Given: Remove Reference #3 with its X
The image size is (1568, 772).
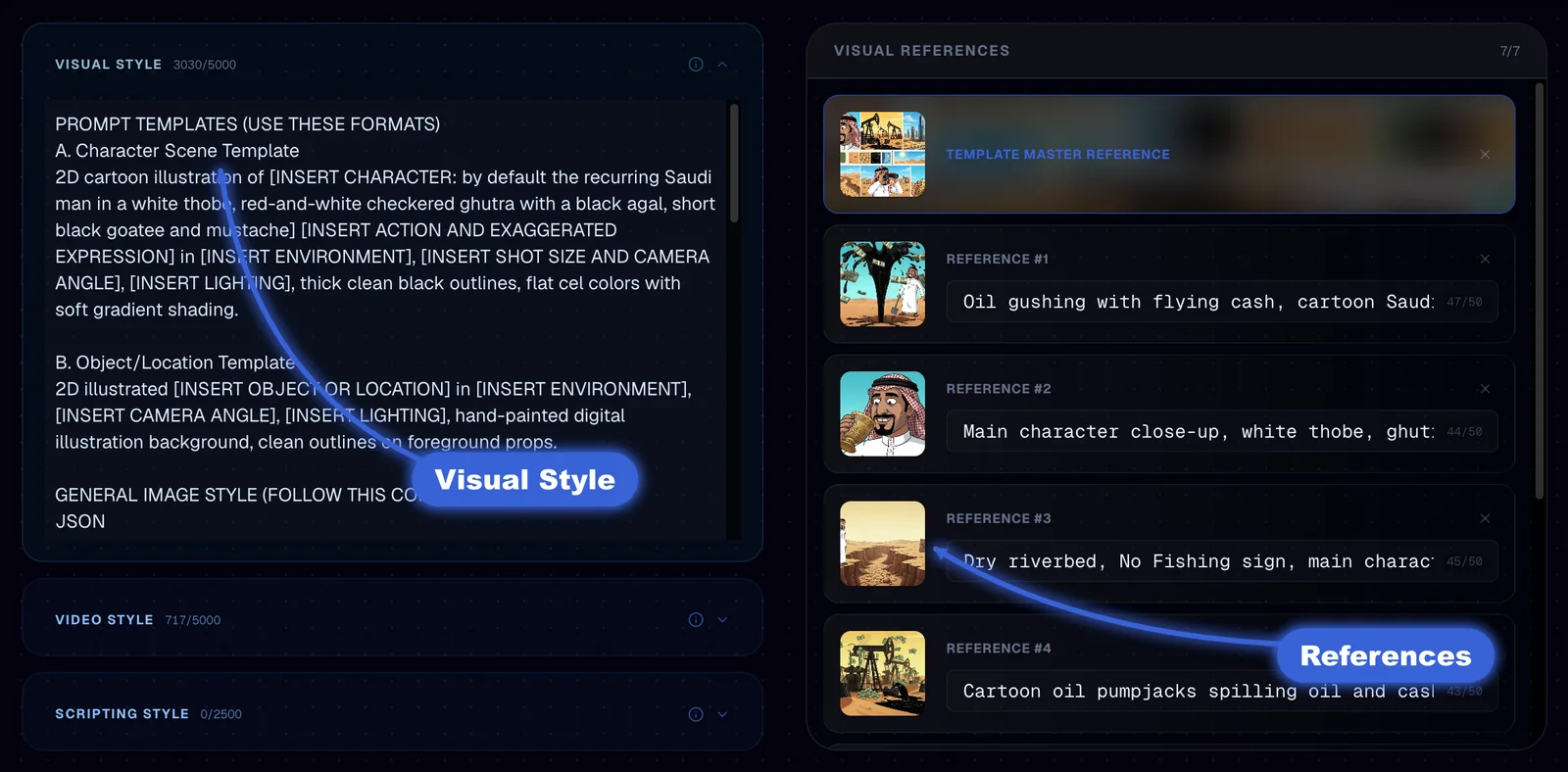Looking at the screenshot, I should [1485, 518].
